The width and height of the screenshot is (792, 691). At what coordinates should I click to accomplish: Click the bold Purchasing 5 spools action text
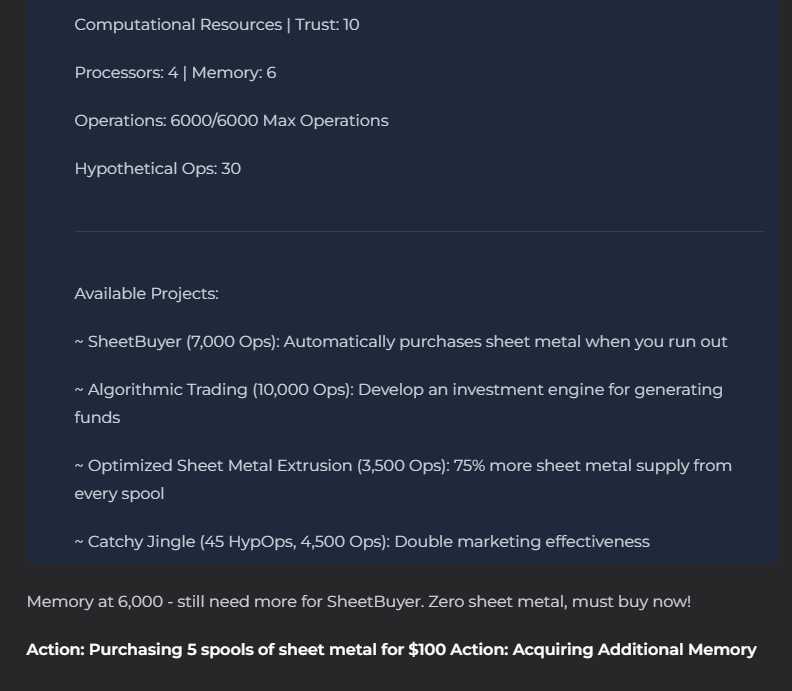click(x=235, y=650)
